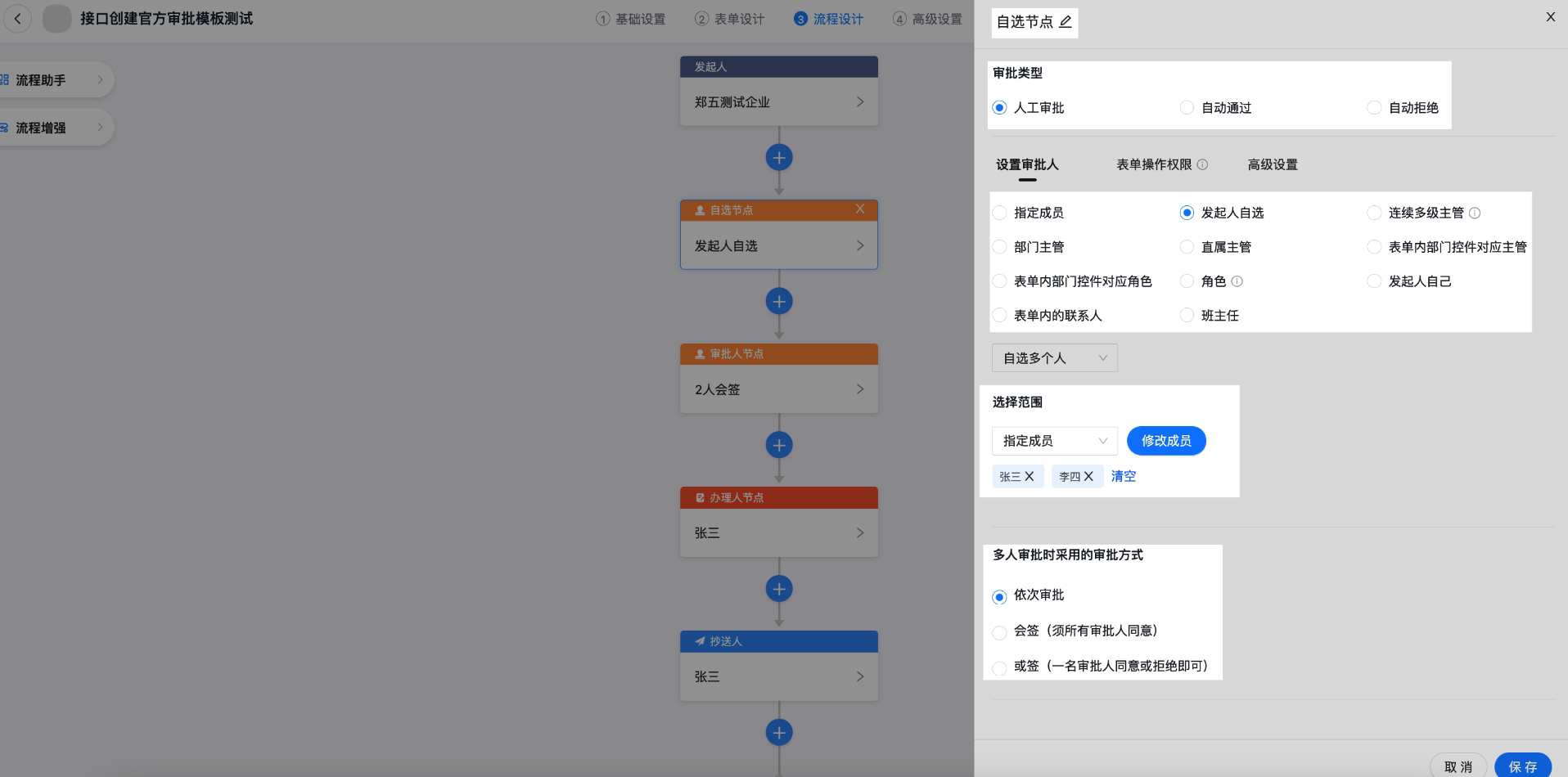Show info about 表单操作权限
Screen dimensions: 1568x777
pyautogui.click(x=1202, y=164)
